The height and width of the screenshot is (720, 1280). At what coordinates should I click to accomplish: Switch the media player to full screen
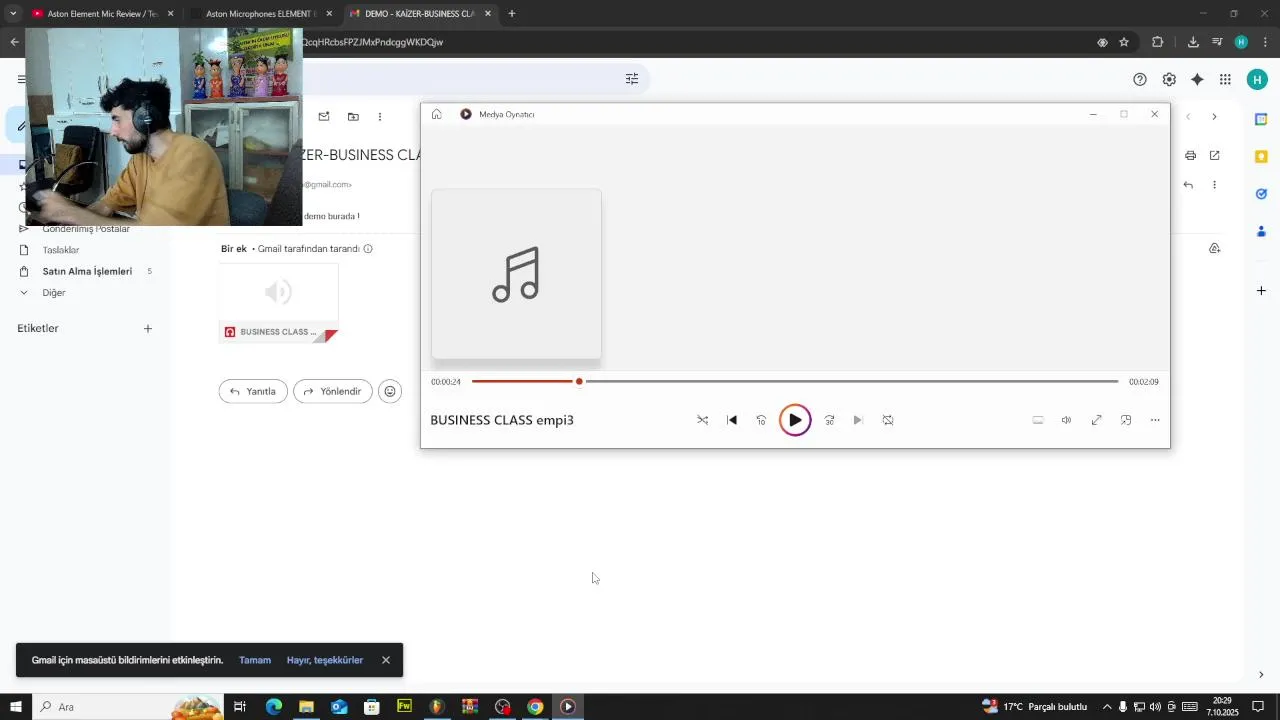1096,420
